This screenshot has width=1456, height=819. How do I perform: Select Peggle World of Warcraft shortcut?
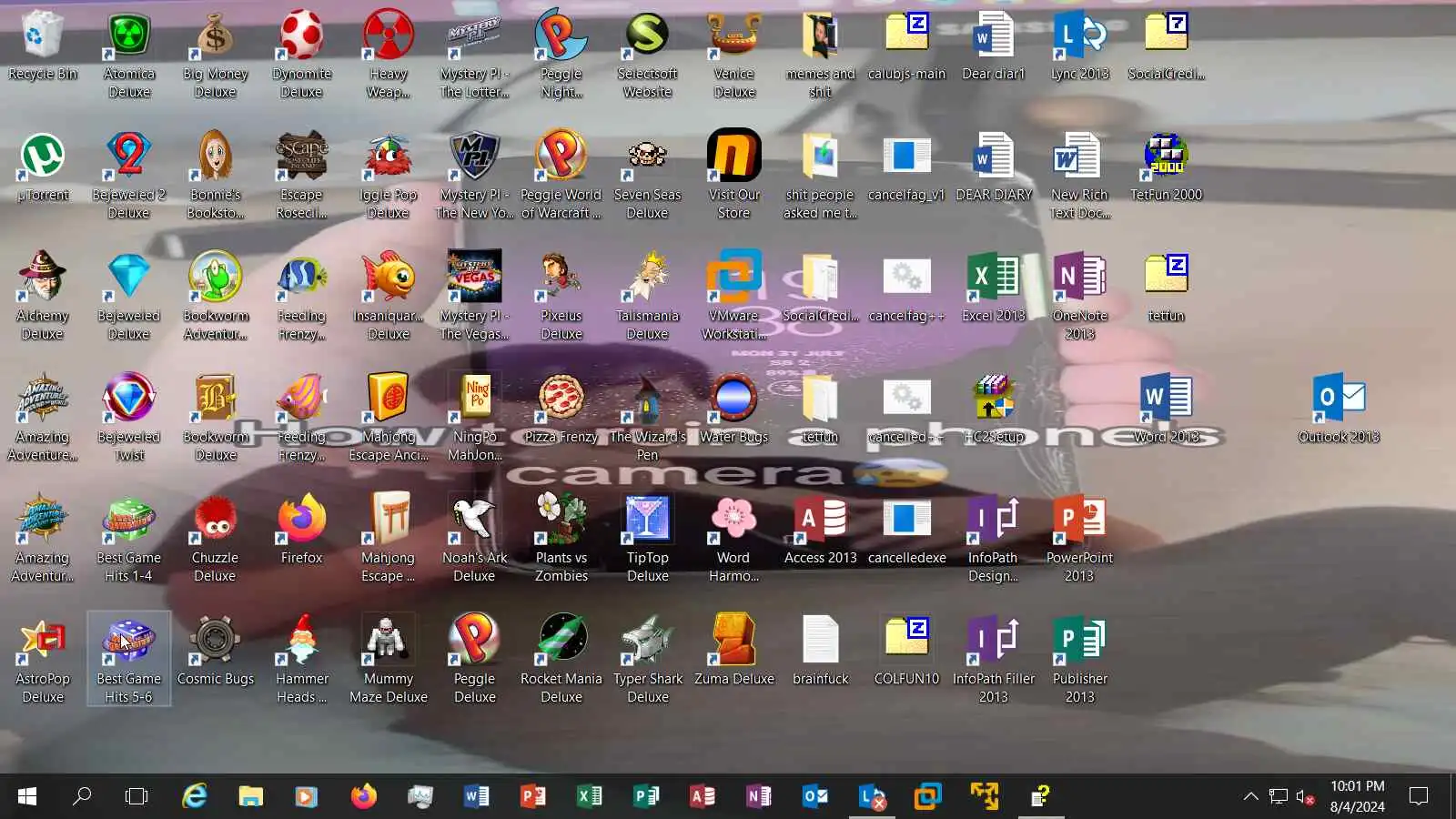561,176
